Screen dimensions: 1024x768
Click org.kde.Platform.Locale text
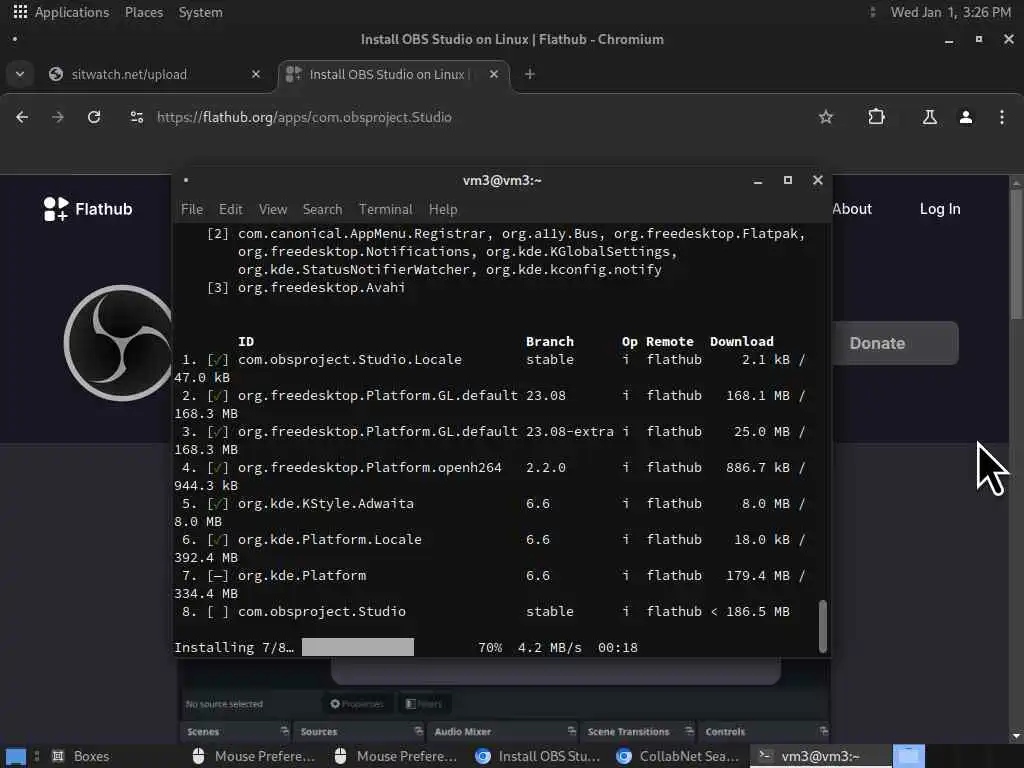pyautogui.click(x=330, y=539)
